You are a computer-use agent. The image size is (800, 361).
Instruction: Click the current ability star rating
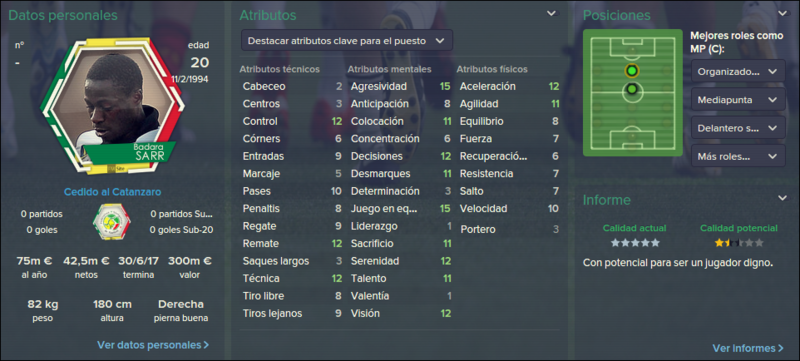coord(635,243)
